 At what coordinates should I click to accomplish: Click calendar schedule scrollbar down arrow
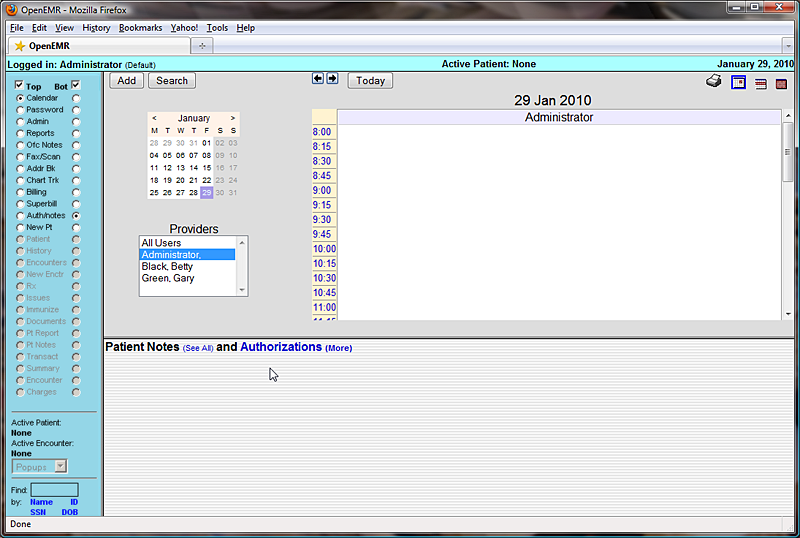(x=788, y=314)
